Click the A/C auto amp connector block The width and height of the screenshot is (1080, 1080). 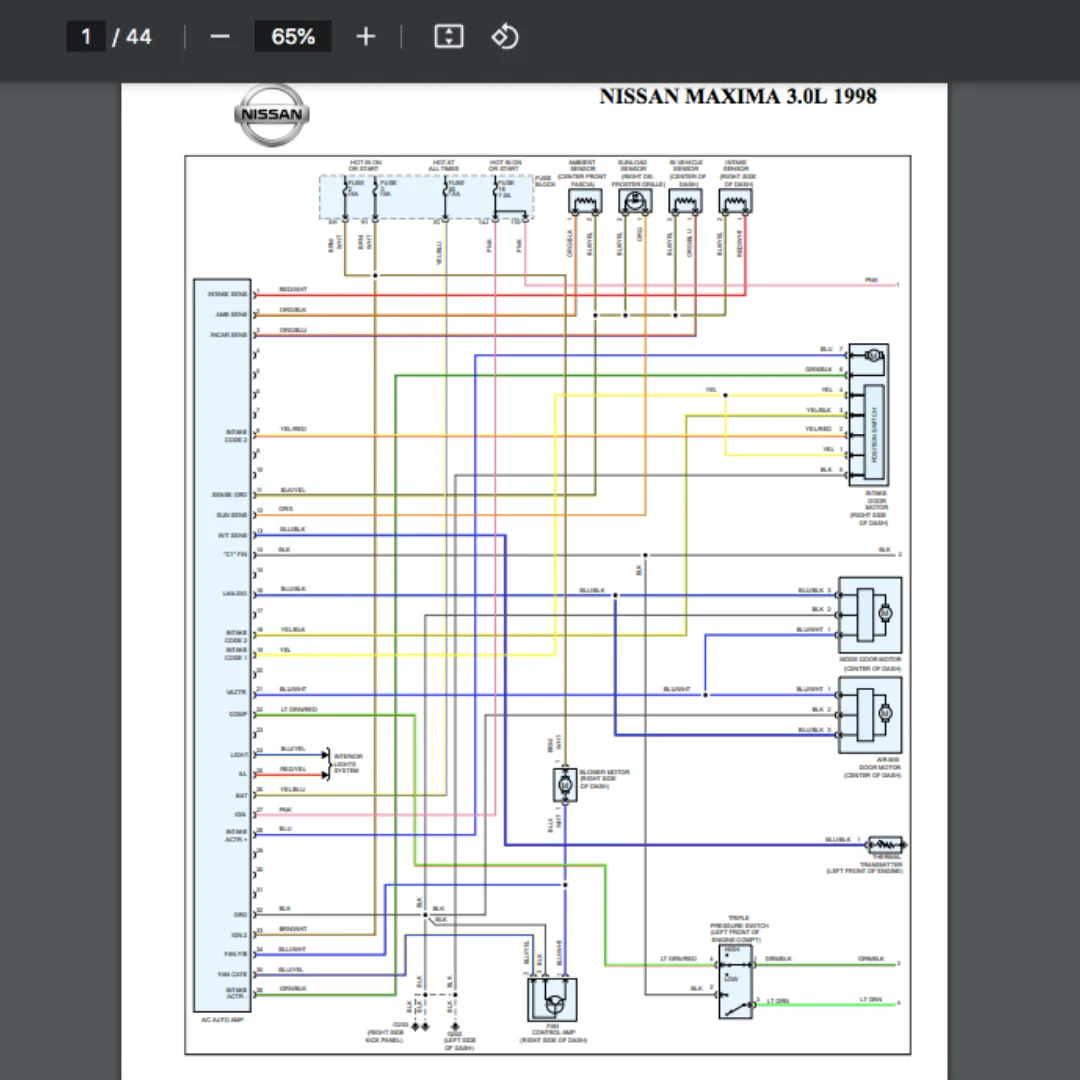[x=222, y=644]
